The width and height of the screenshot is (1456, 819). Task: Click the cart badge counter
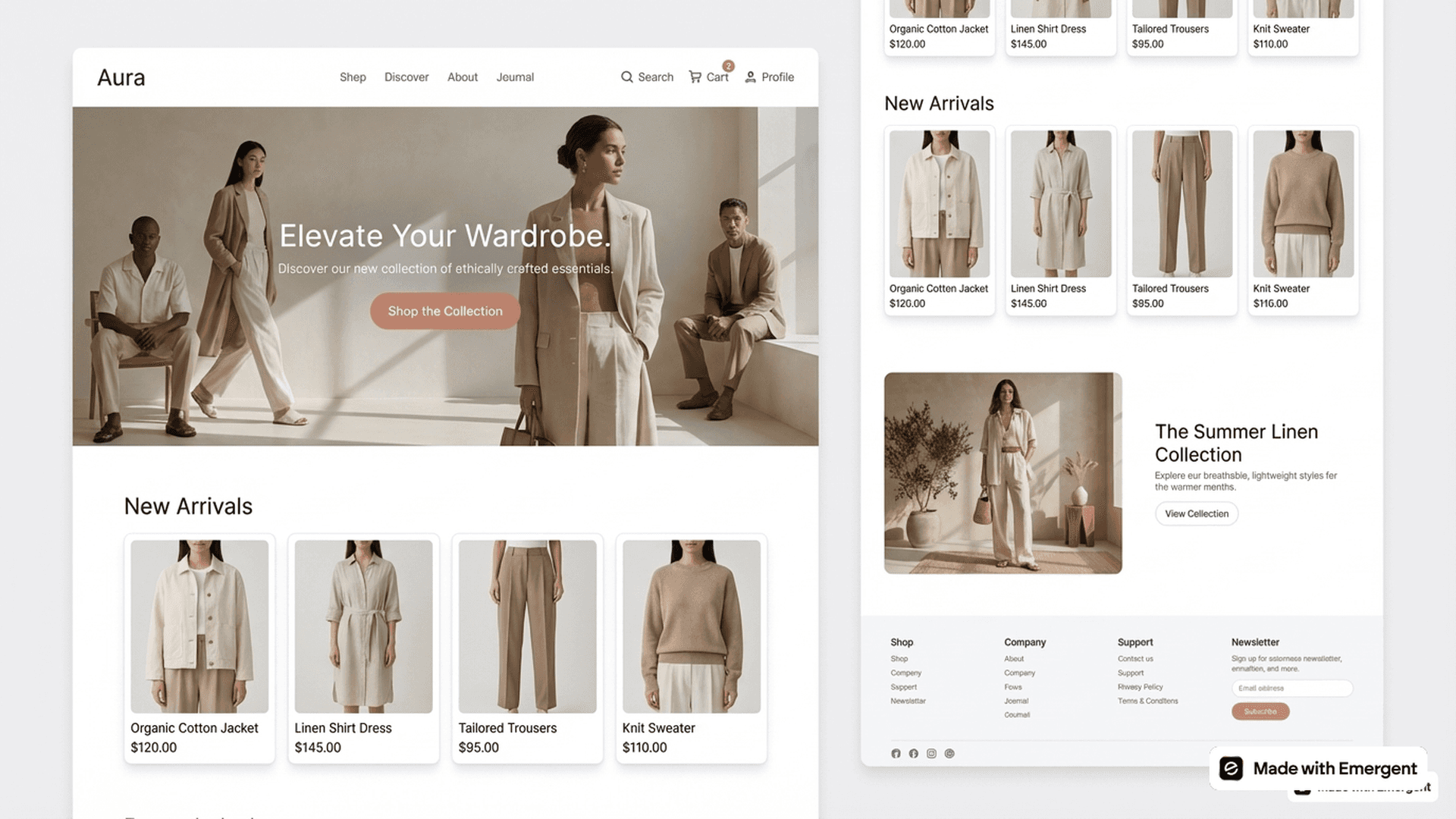click(728, 66)
